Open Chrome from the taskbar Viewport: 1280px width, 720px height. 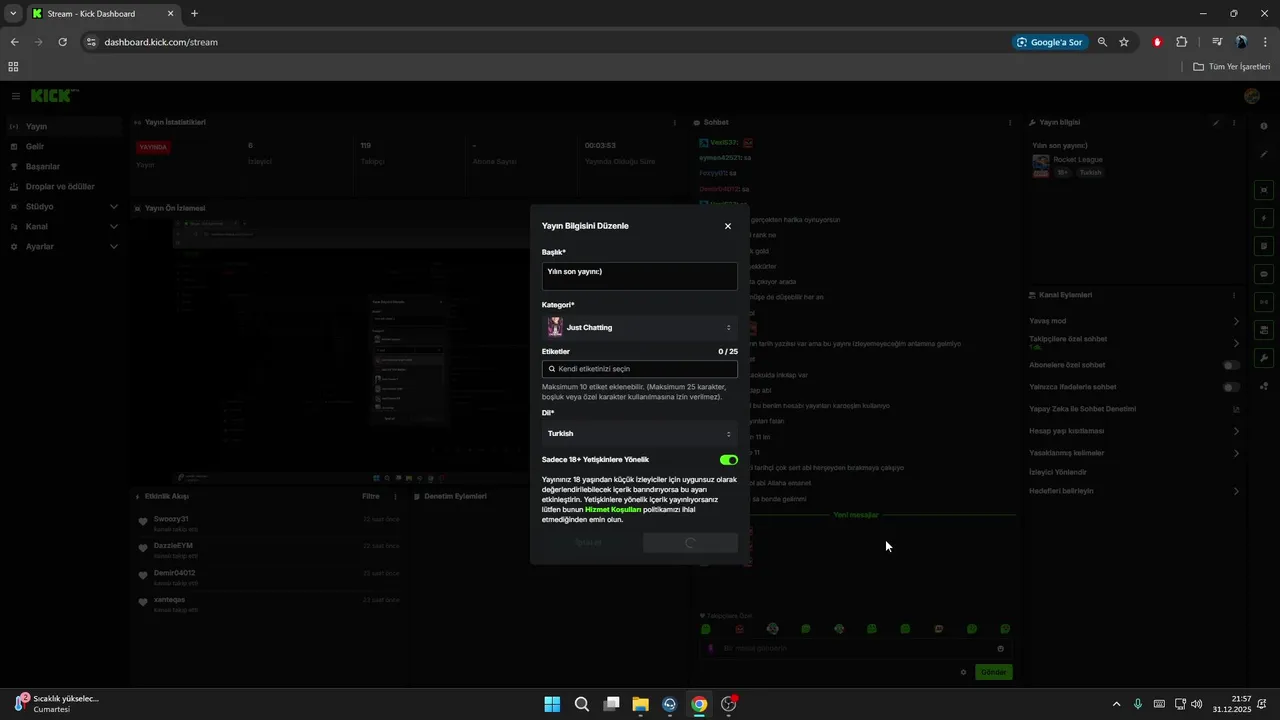click(699, 704)
